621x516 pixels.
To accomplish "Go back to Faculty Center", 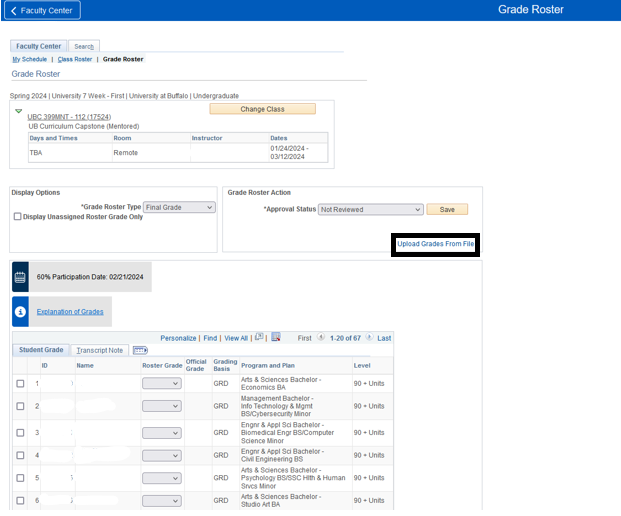I will 43,10.
